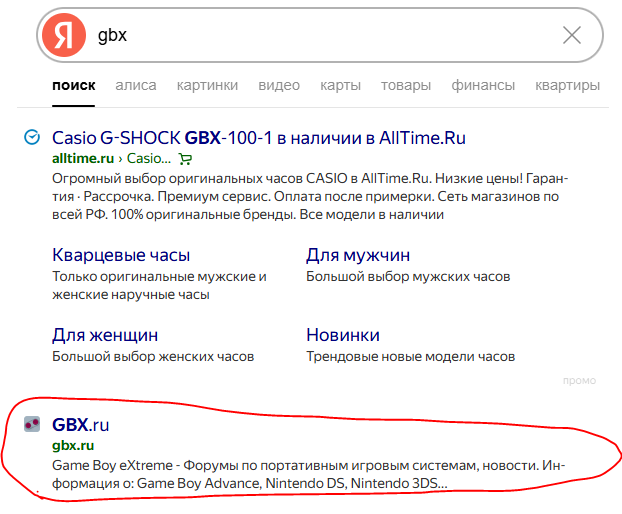Click the промо ad label
Image resolution: width=622 pixels, height=514 pixels.
pyautogui.click(x=579, y=381)
